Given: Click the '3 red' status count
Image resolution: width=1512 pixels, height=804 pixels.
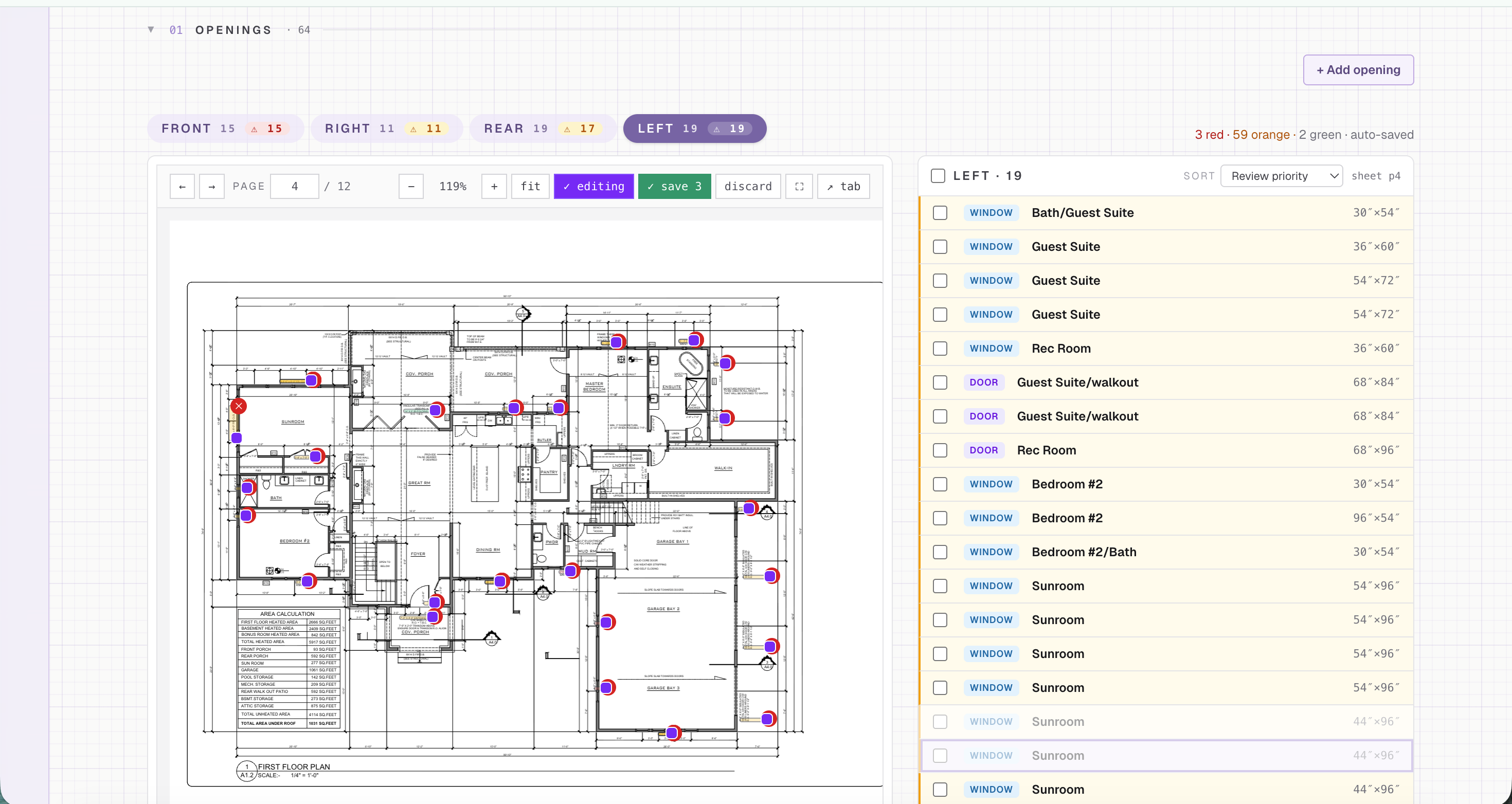Looking at the screenshot, I should coord(1209,135).
